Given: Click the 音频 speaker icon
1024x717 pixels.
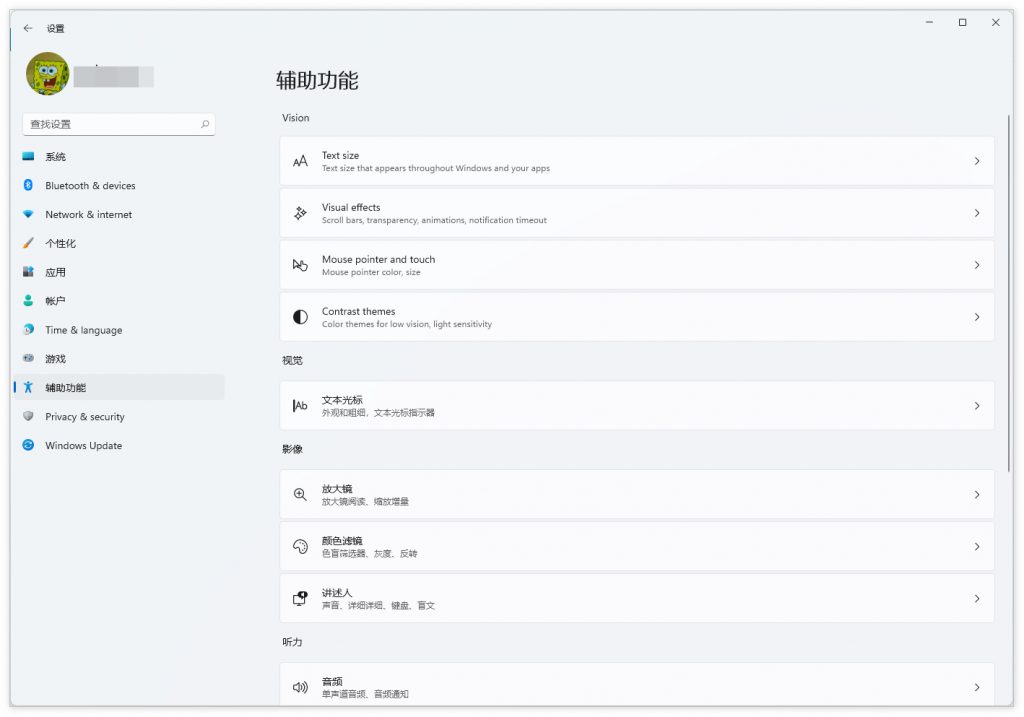Looking at the screenshot, I should pos(300,688).
